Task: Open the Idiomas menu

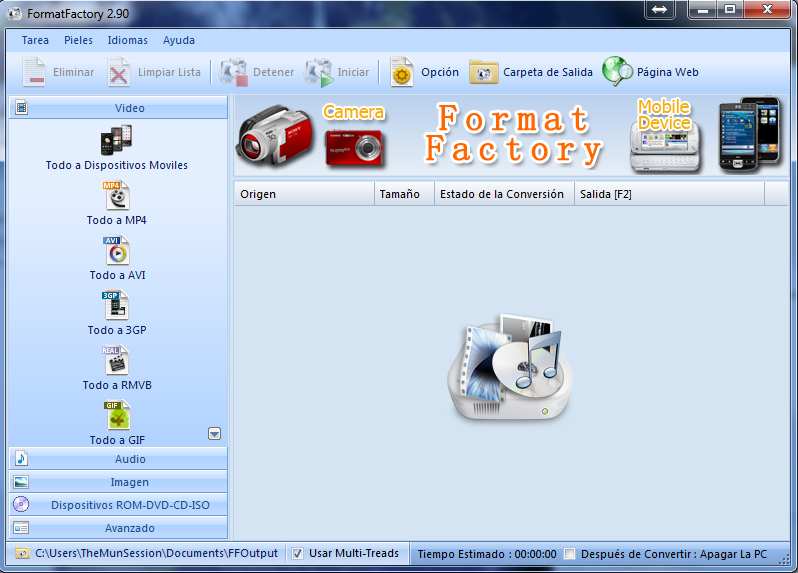Action: [x=128, y=40]
